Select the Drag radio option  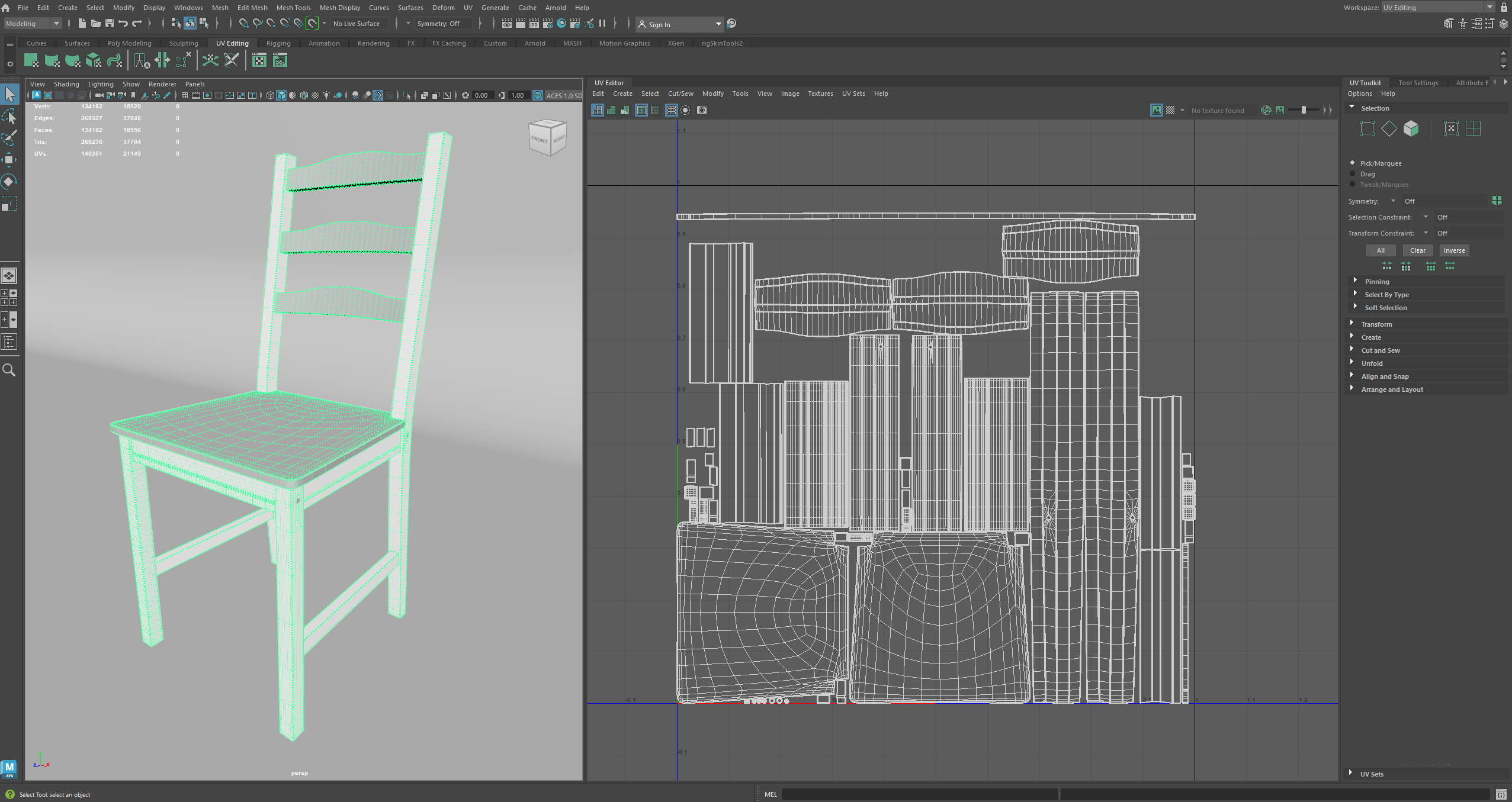point(1353,173)
